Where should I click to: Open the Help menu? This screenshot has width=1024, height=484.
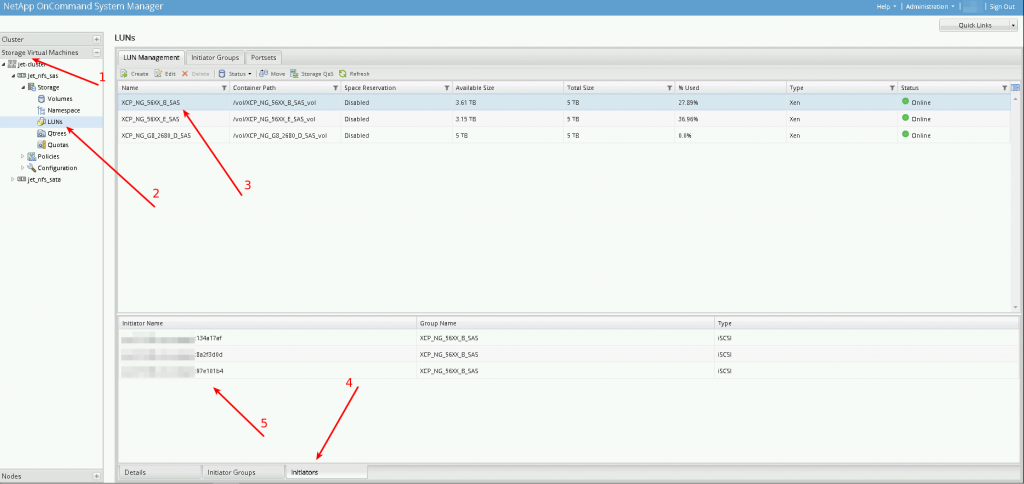(x=886, y=7)
